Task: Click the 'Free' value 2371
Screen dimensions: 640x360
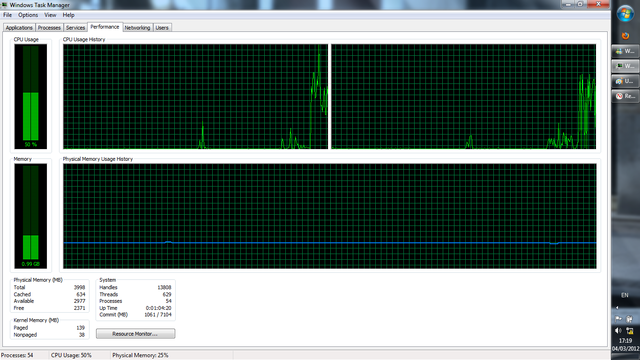Action: tap(79, 308)
